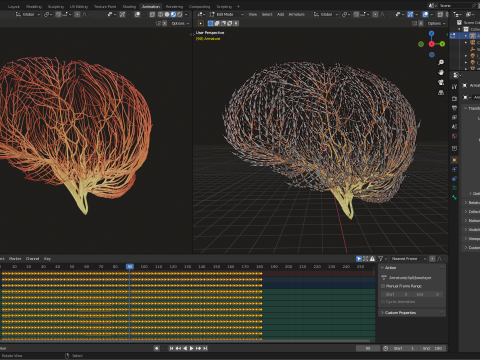Click the playhead at frame 90
Viewport: 480px width, 360px height.
(x=130, y=266)
